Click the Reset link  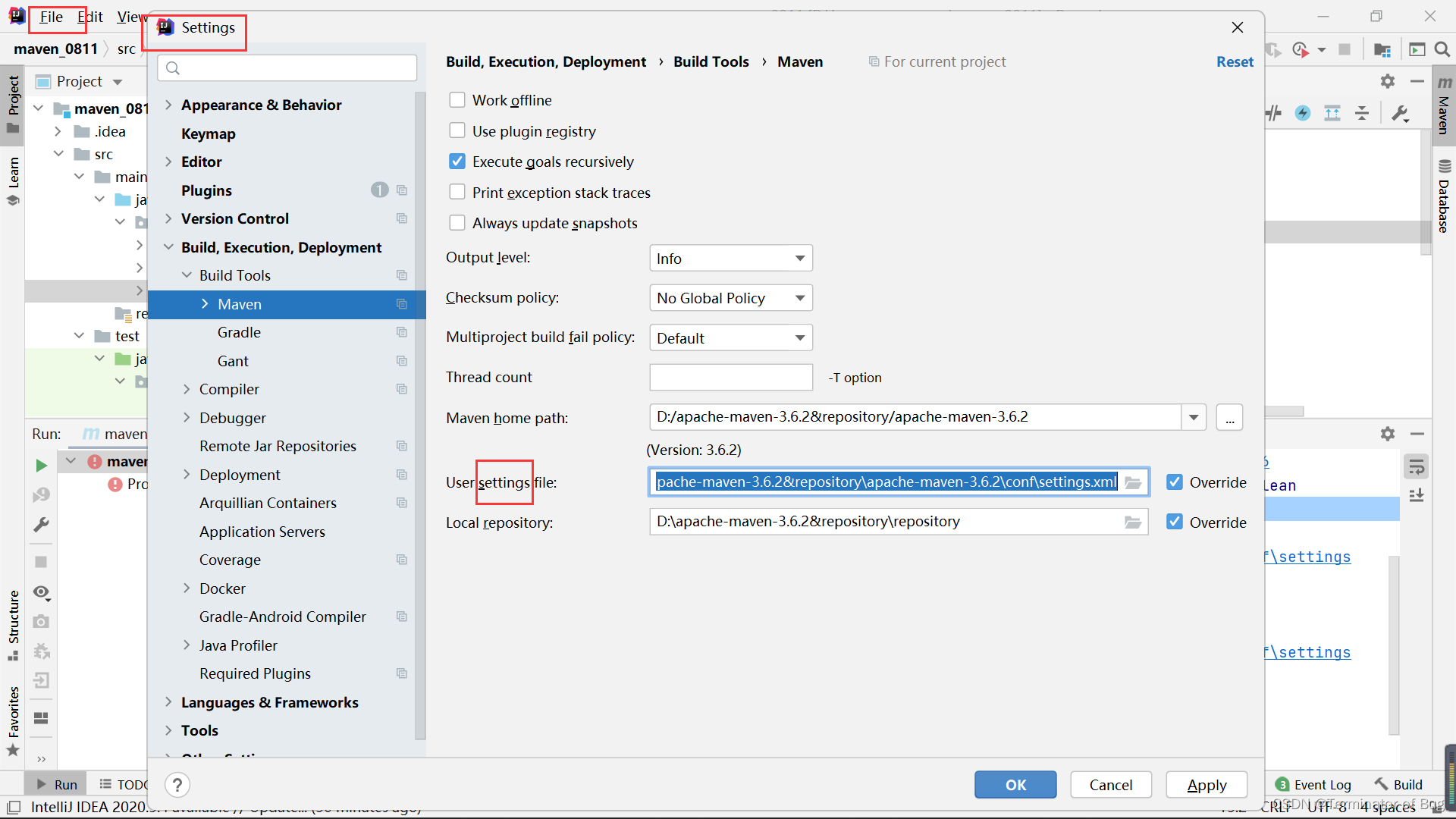pos(1235,61)
